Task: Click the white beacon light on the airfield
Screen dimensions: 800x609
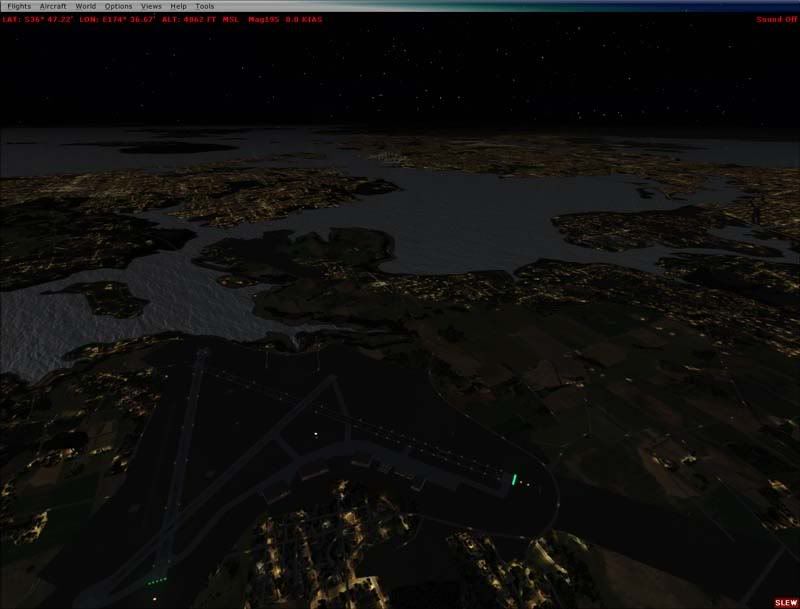Action: pos(316,434)
